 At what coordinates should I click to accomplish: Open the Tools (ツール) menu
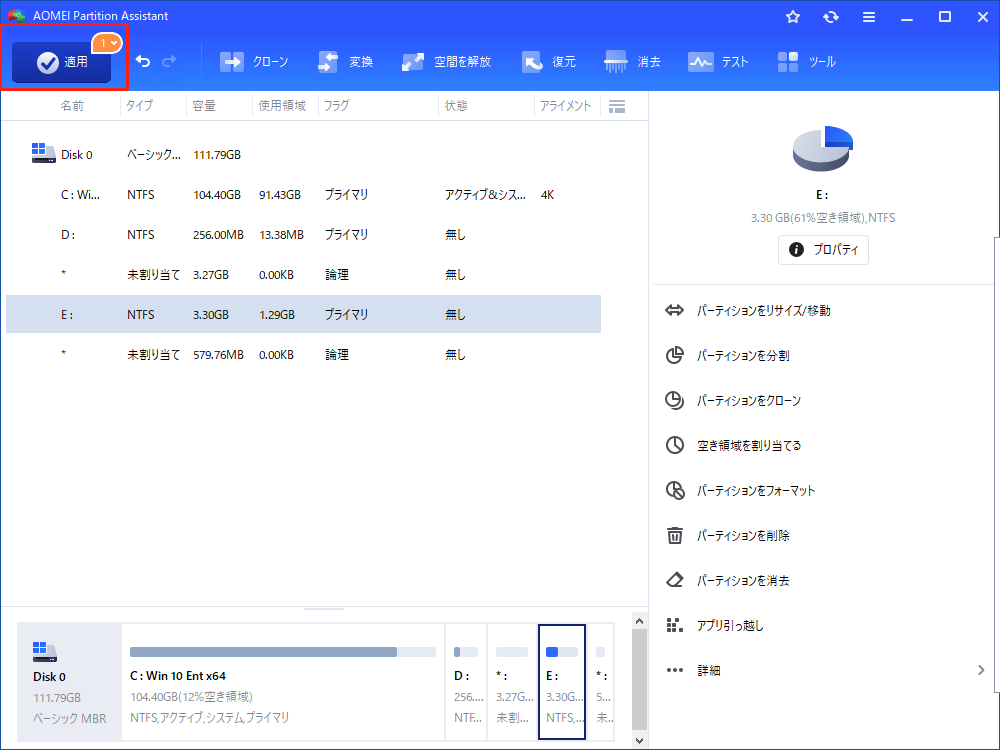(x=806, y=62)
